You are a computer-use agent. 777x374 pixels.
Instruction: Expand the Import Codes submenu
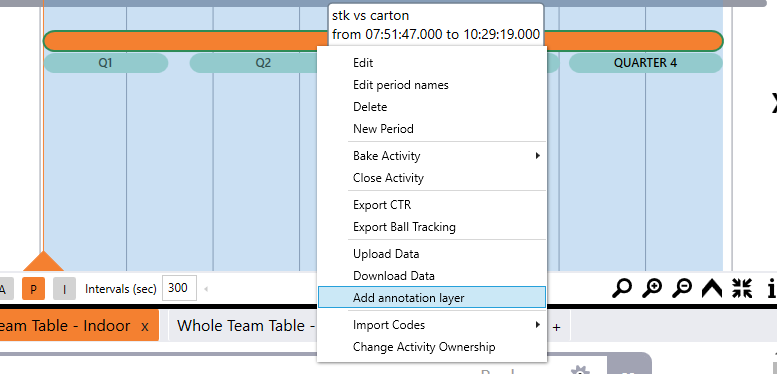click(x=431, y=325)
